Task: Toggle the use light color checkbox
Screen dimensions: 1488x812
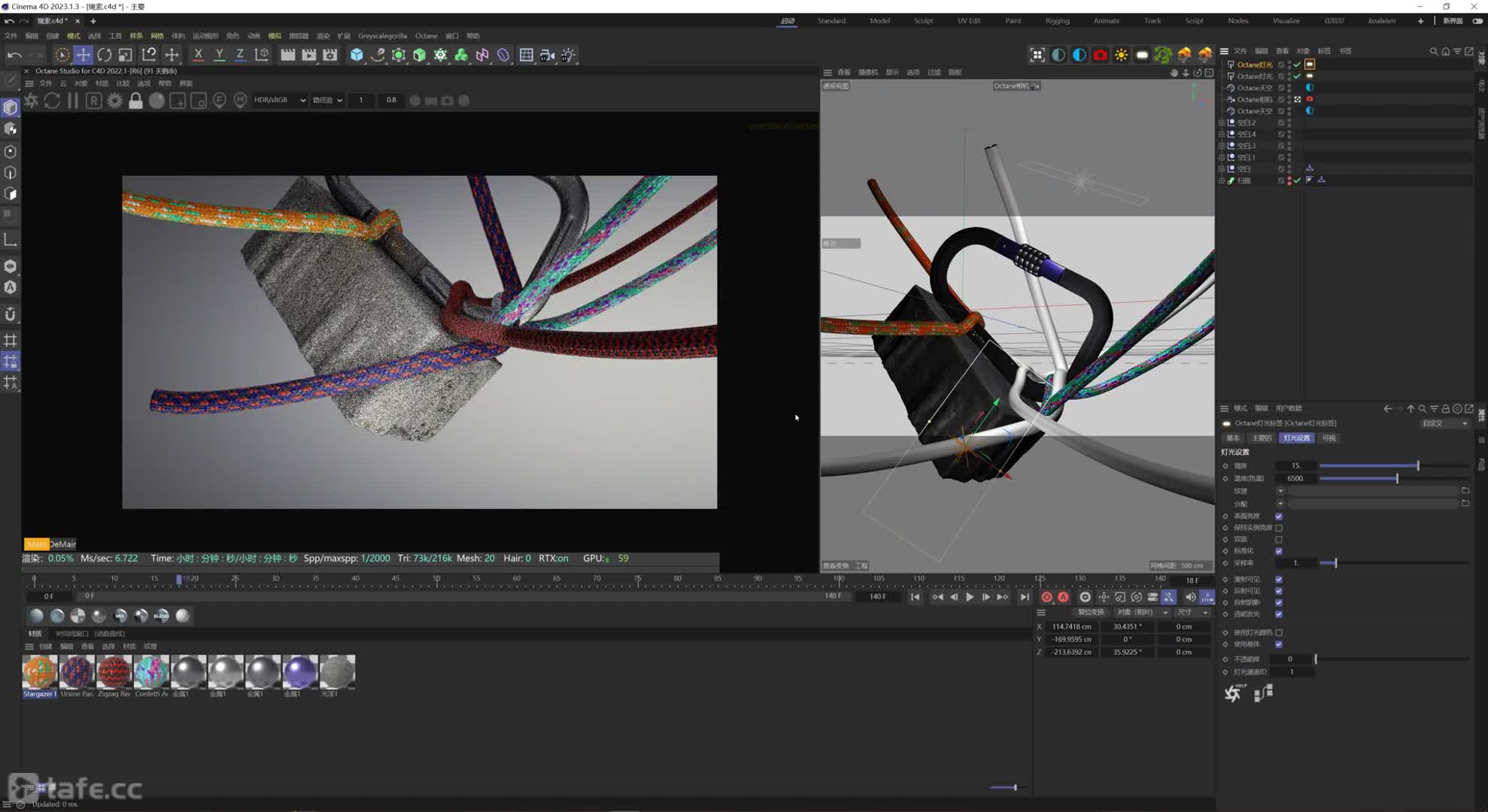Action: 1279,633
